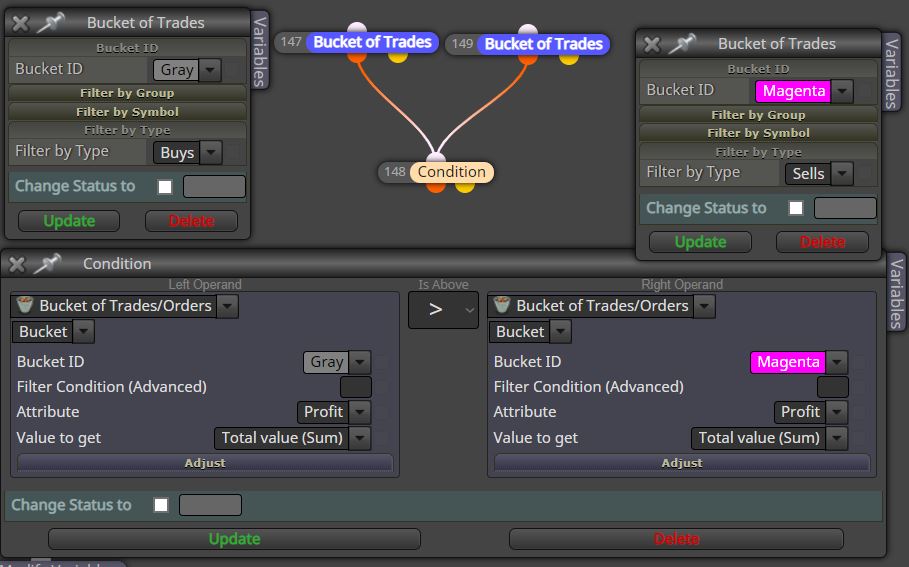Viewport: 909px width, 567px height.
Task: Collapse Filter by Type header in Gray panel
Action: coord(127,130)
